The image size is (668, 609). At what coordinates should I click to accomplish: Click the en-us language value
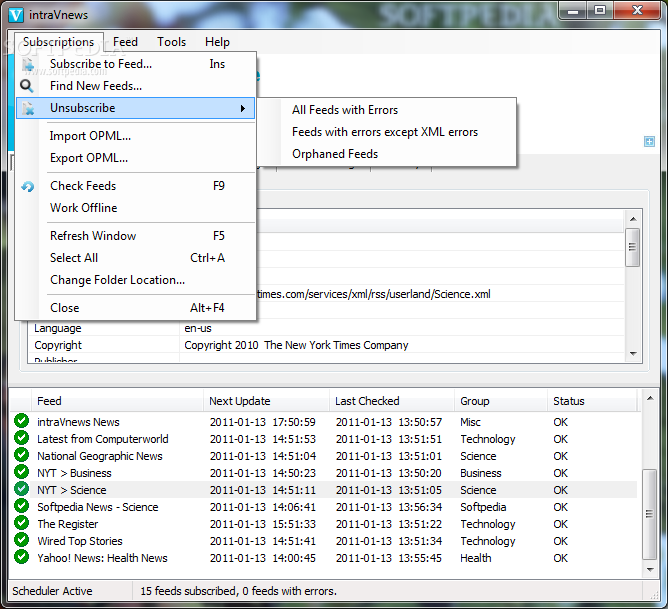click(x=198, y=328)
